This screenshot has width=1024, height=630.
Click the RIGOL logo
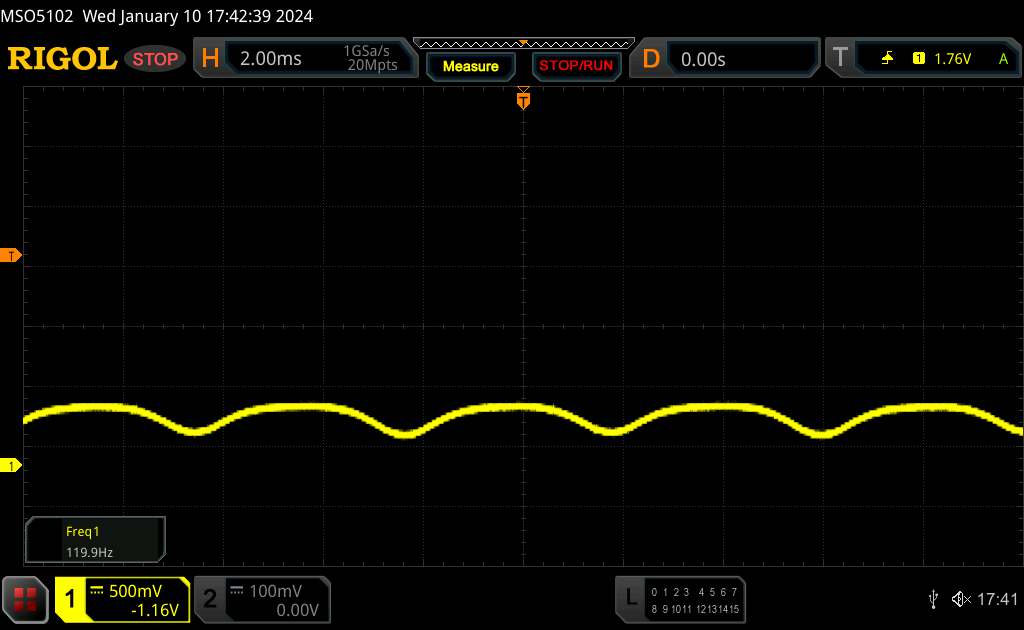(62, 59)
